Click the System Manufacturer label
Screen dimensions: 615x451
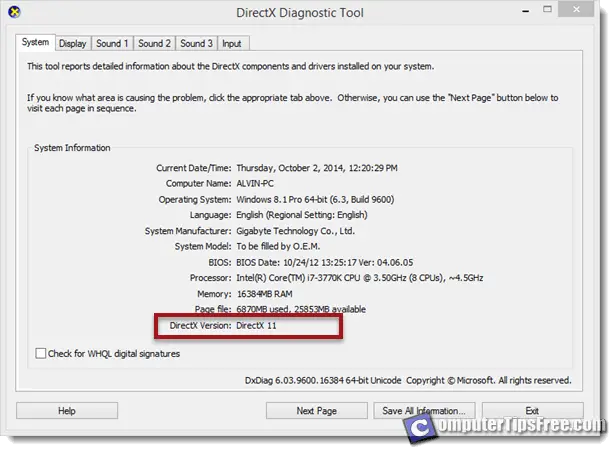click(x=188, y=231)
